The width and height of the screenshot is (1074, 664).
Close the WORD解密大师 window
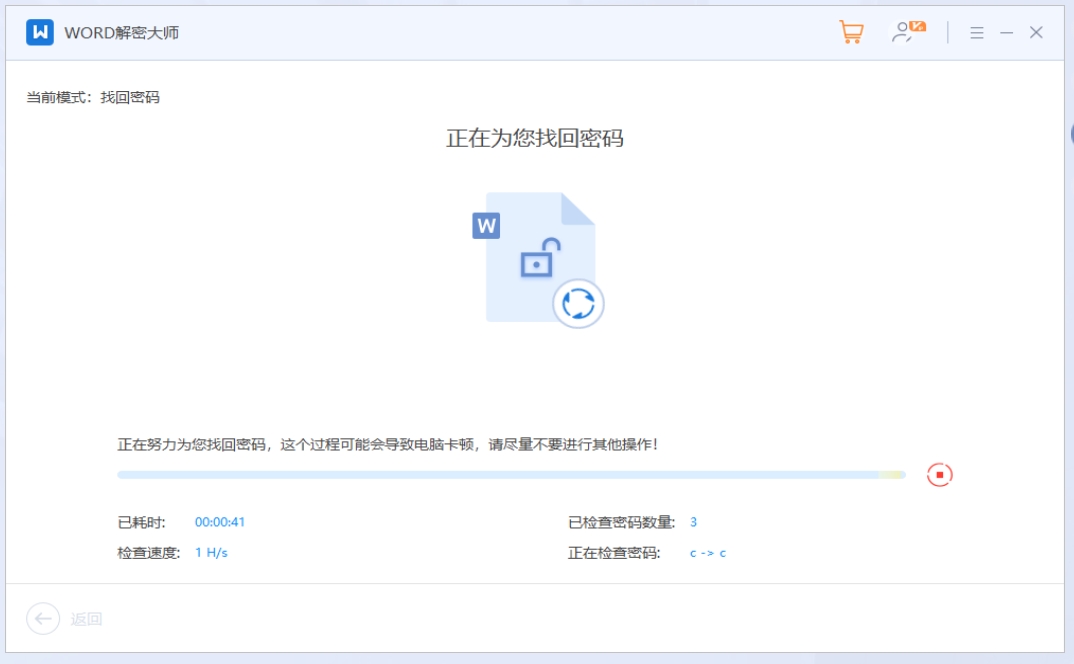click(x=1036, y=32)
